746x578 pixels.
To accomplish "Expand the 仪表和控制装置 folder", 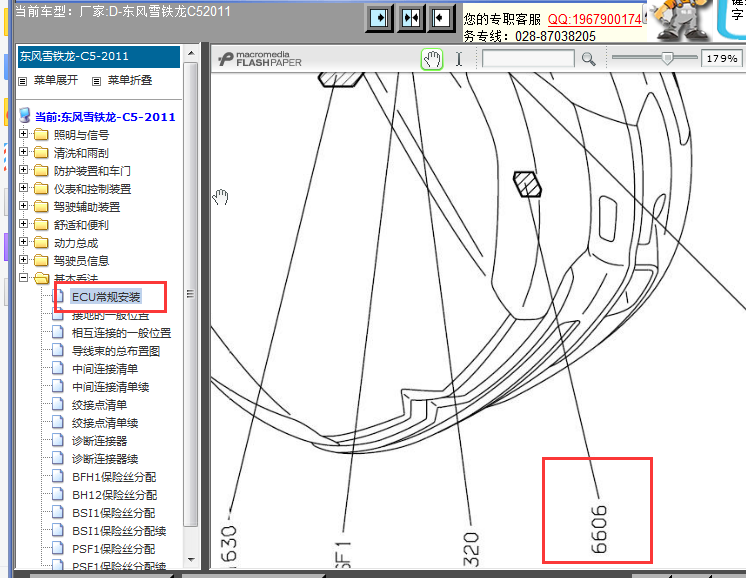I will coord(23,188).
